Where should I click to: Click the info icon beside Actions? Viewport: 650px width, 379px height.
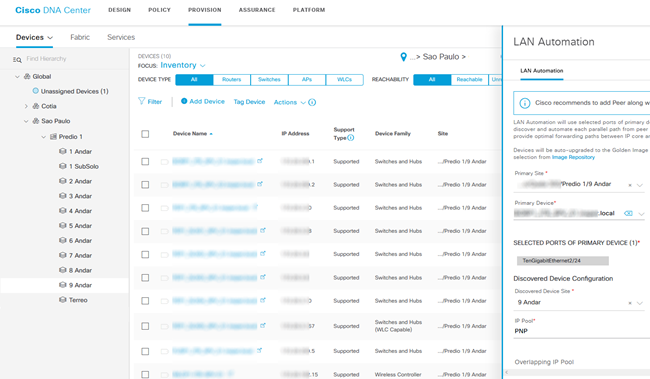312,102
